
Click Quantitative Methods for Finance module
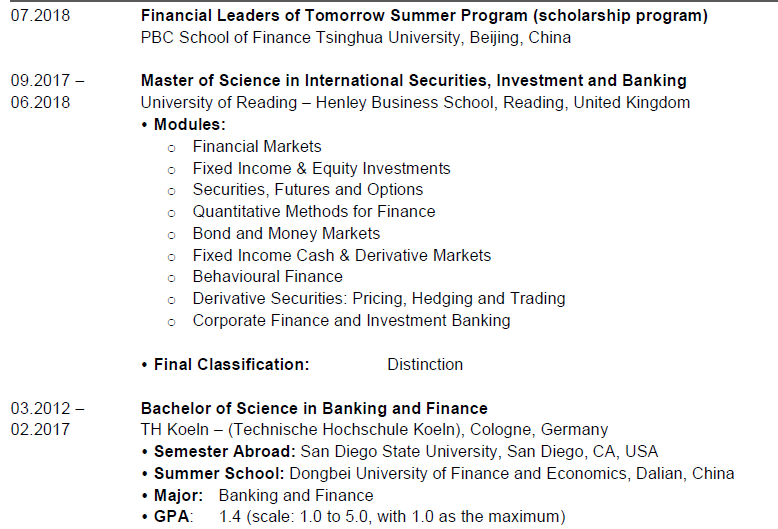313,212
